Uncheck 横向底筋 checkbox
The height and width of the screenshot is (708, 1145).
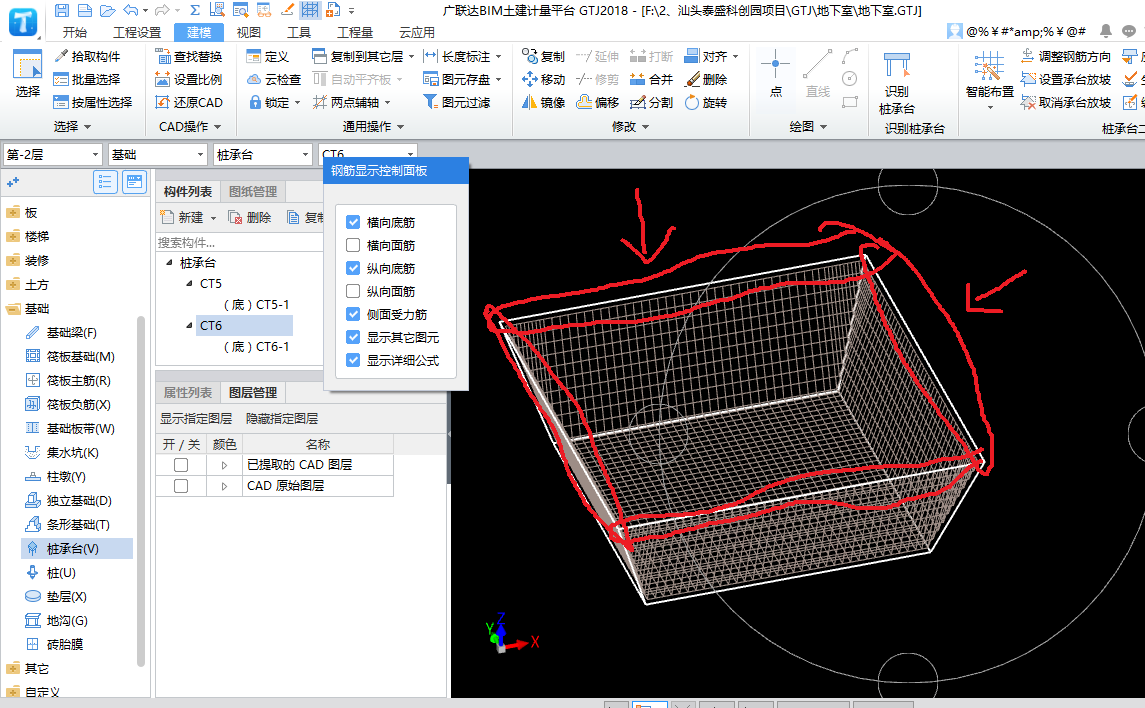(x=353, y=222)
